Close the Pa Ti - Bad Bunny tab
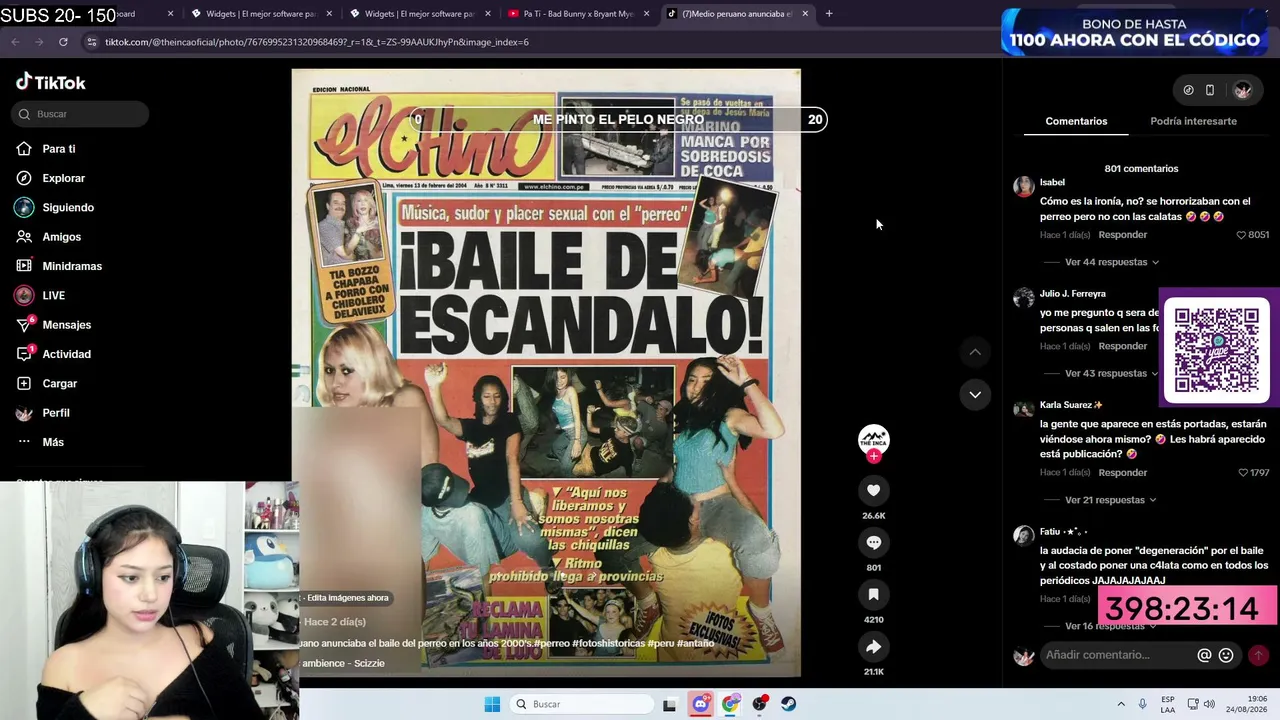The image size is (1280, 720). click(x=646, y=14)
